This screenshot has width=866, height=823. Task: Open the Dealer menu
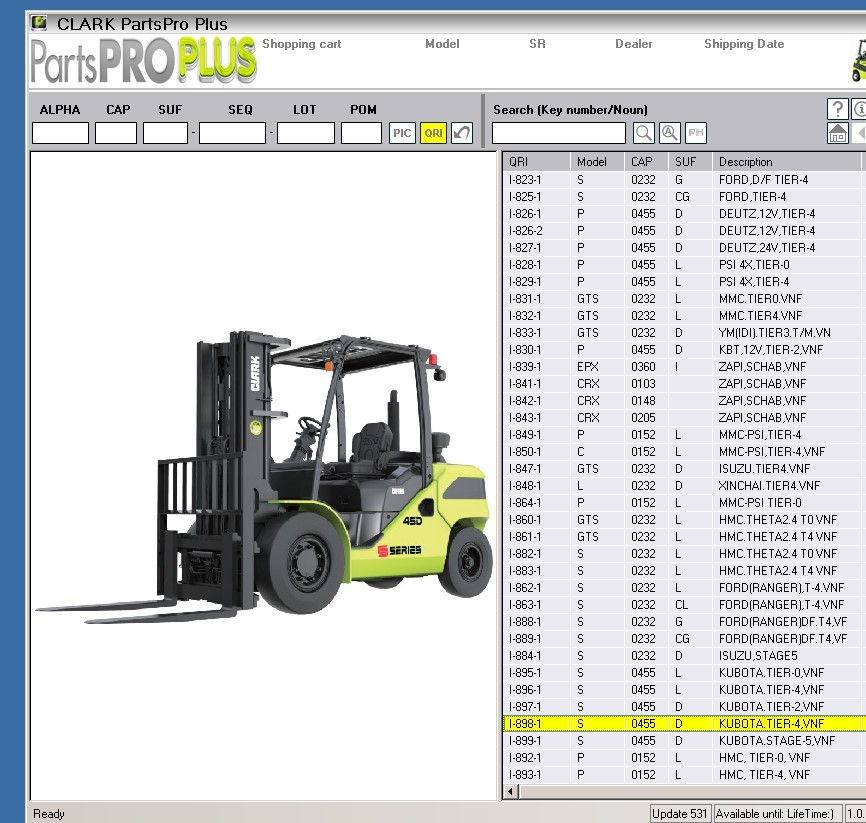click(634, 44)
